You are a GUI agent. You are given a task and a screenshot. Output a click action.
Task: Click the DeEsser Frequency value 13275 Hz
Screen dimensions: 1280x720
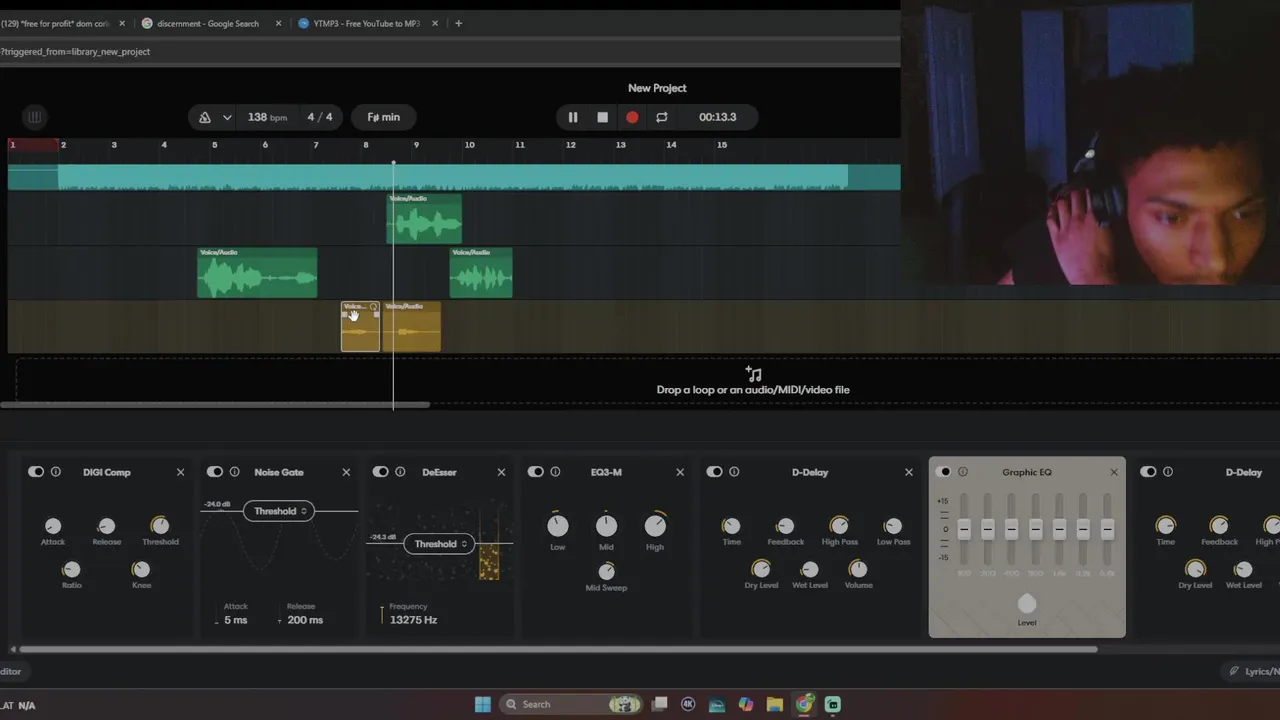coord(413,620)
